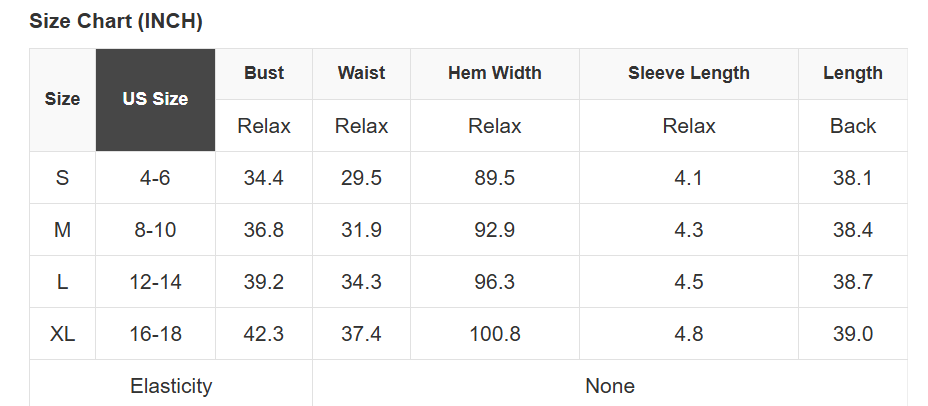Select size L row label
Image resolution: width=928 pixels, height=406 pixels.
click(x=62, y=282)
